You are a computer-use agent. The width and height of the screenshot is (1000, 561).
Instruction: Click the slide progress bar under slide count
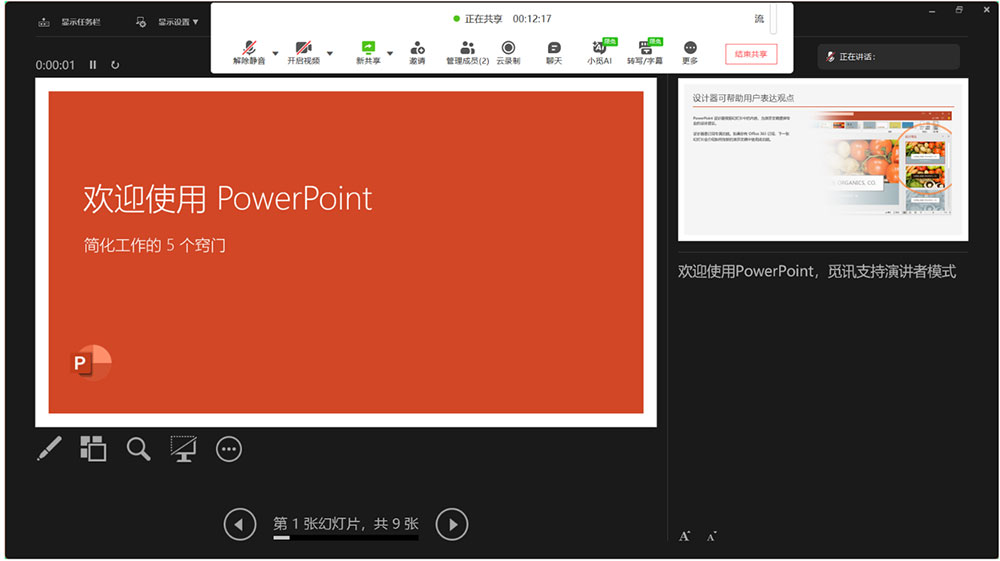click(x=346, y=538)
